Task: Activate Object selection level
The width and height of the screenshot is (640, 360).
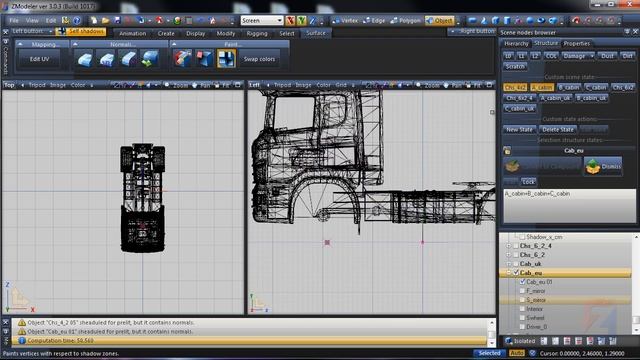Action: coord(439,20)
